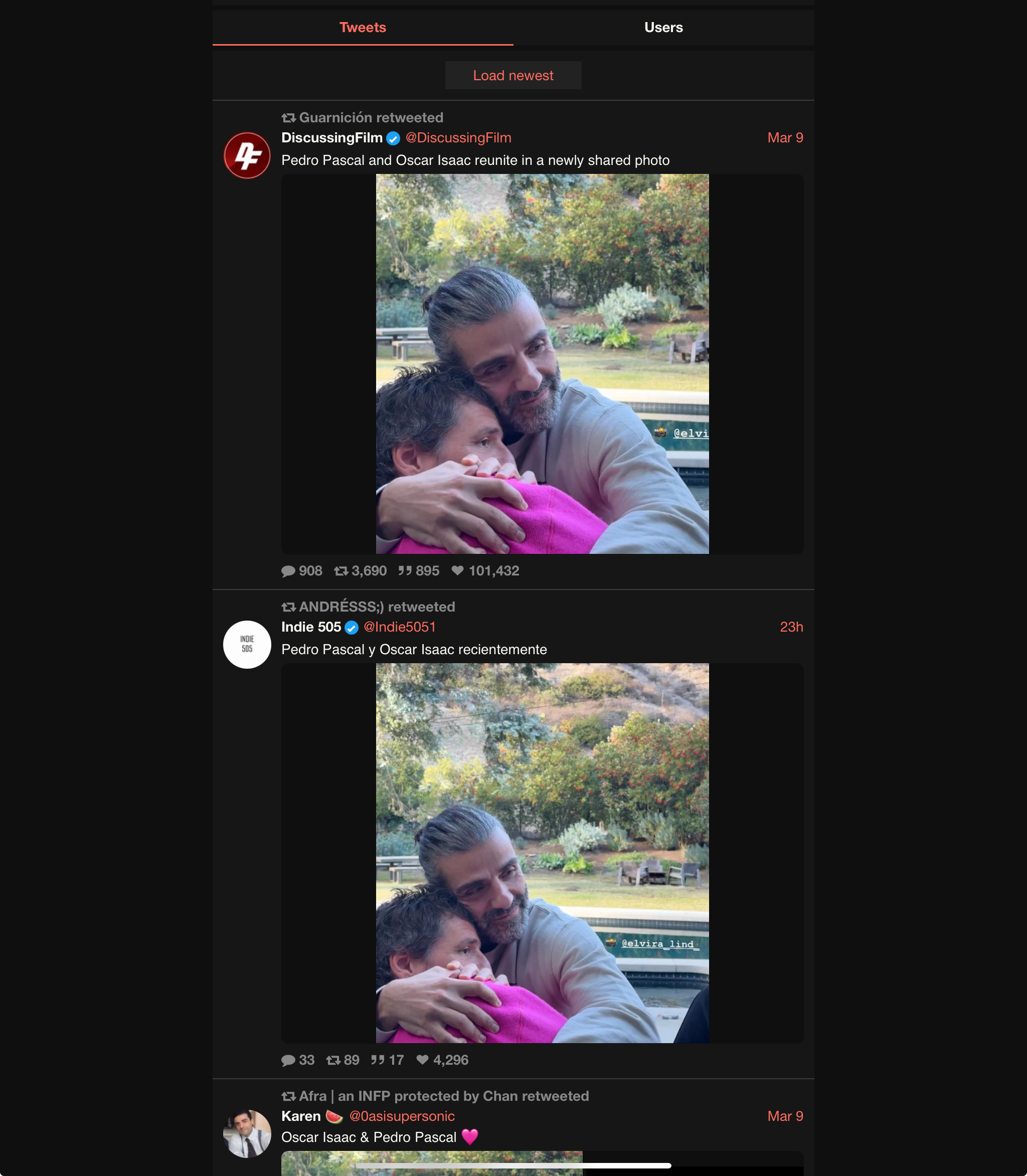This screenshot has width=1027, height=1176.
Task: Click the retweet icon showing 3,690
Action: coord(341,571)
